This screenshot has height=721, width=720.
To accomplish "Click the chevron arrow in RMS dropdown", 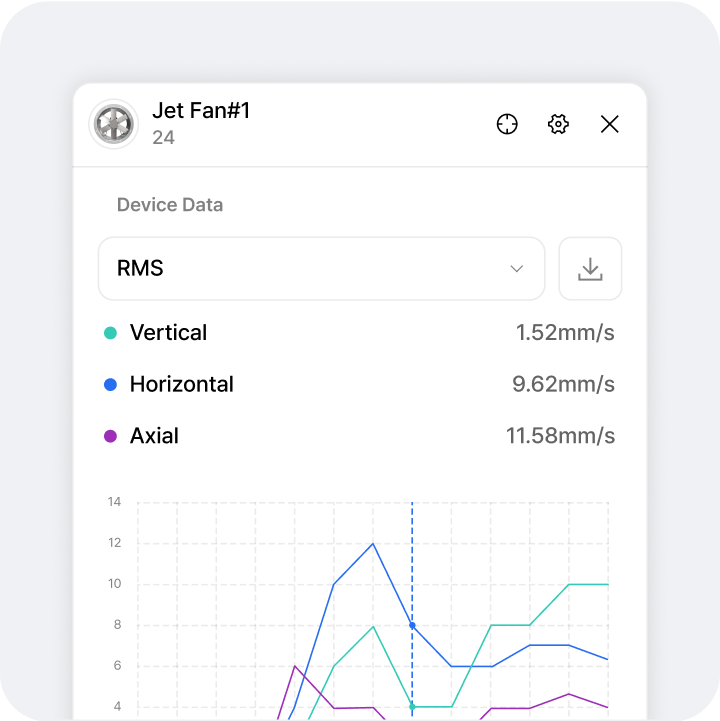I will pyautogui.click(x=517, y=269).
